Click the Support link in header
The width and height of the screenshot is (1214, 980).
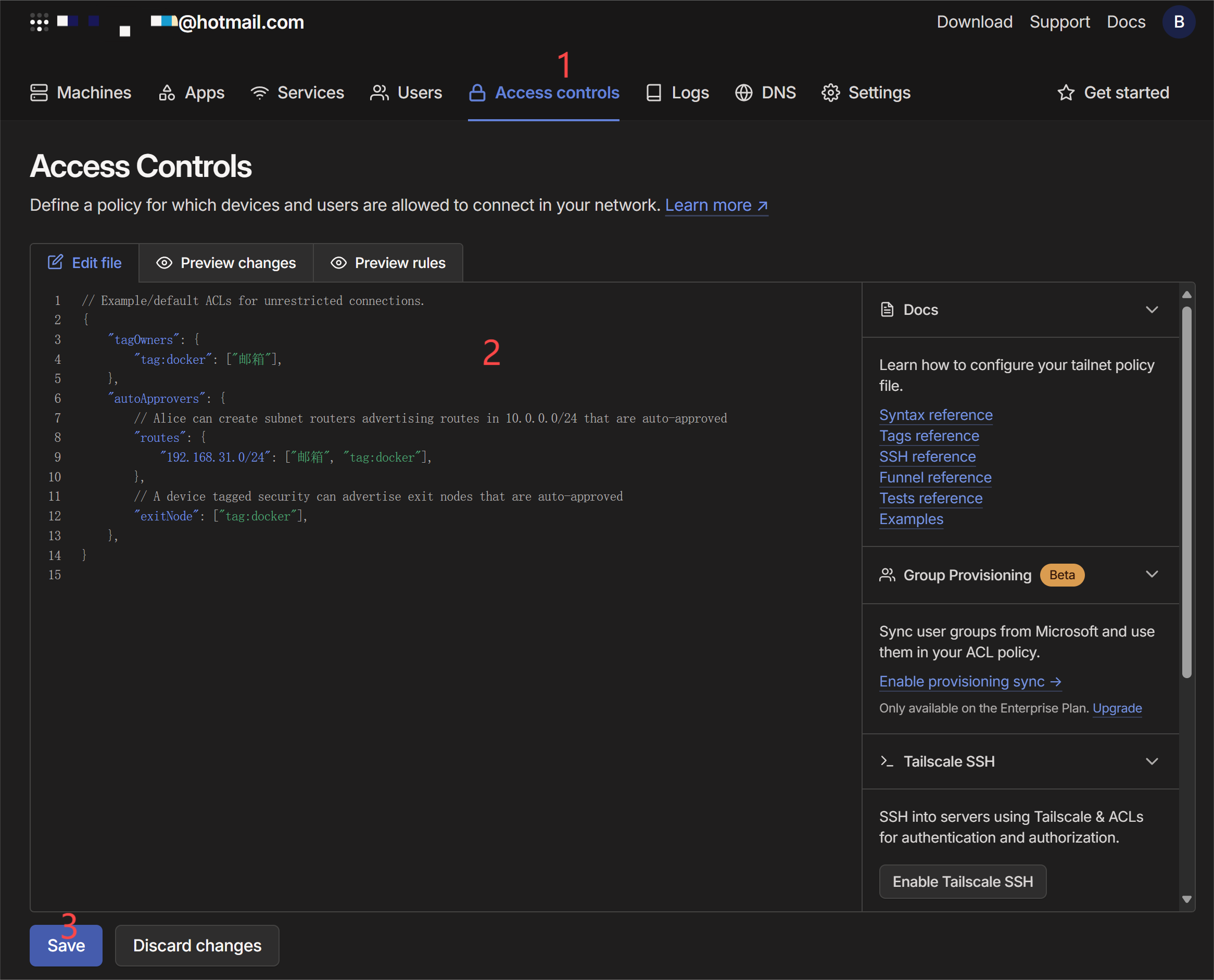[x=1060, y=22]
